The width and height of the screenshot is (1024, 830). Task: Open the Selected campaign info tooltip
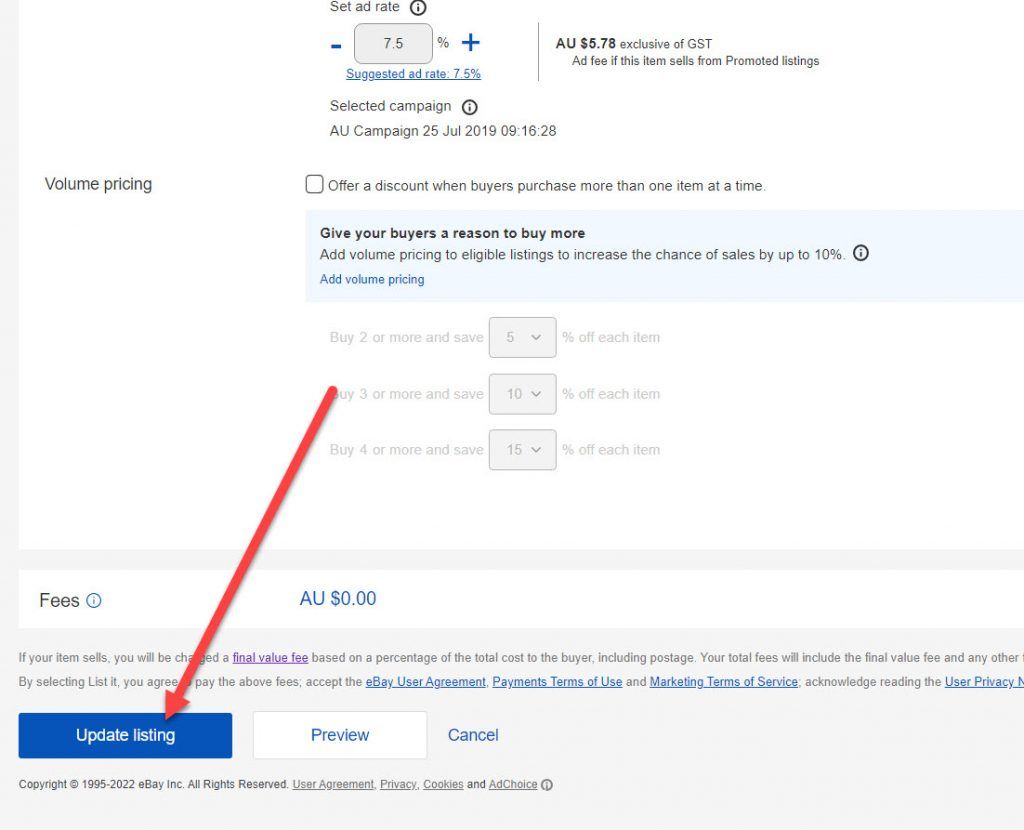point(468,107)
